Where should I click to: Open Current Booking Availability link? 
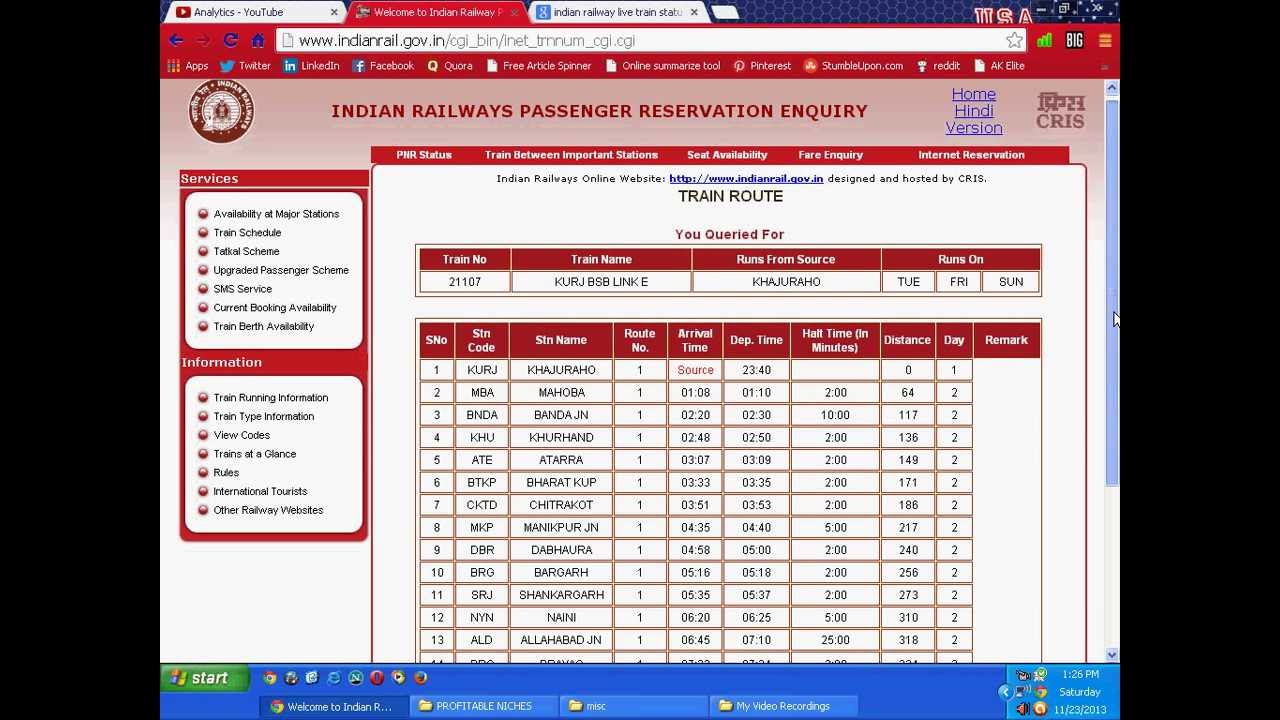[275, 308]
